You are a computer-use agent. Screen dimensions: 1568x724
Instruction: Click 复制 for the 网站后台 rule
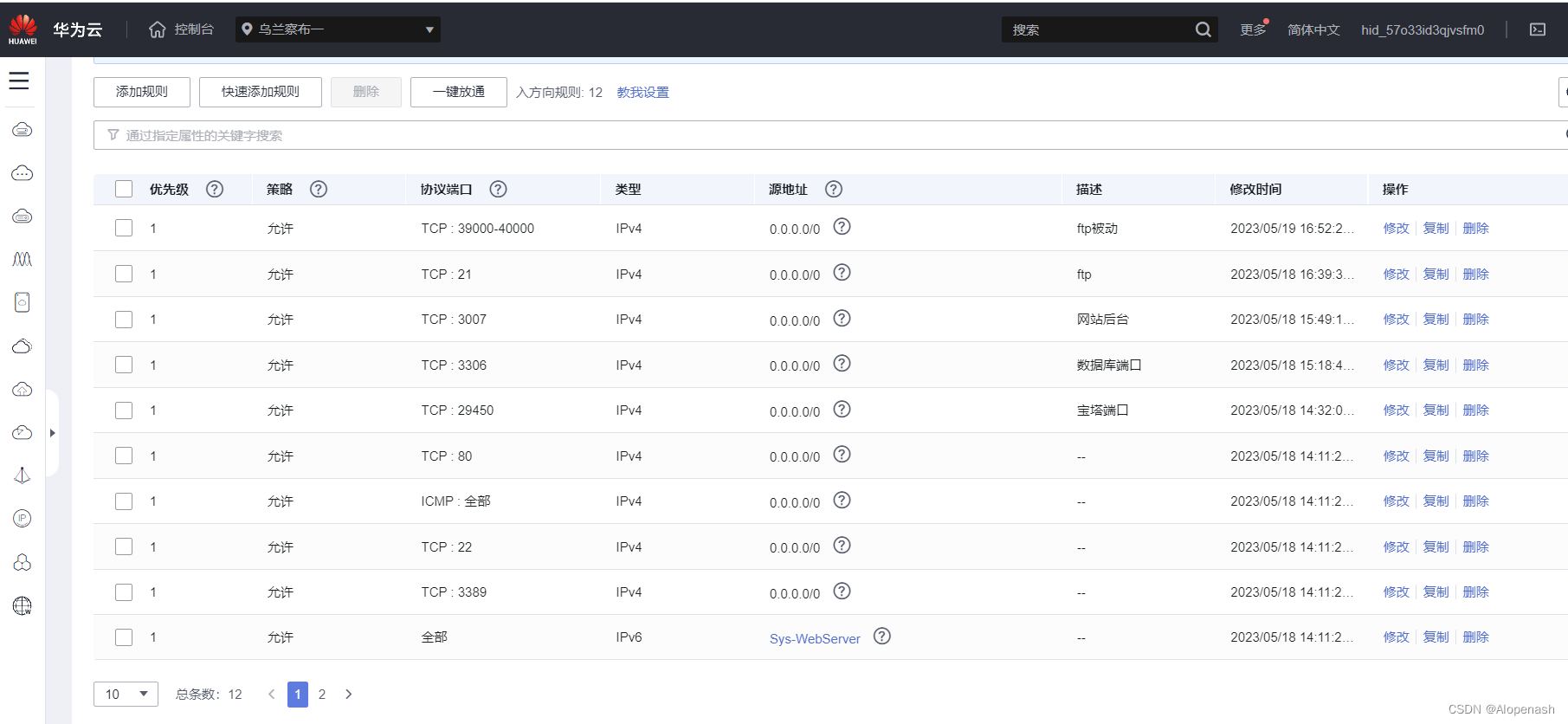(x=1436, y=320)
